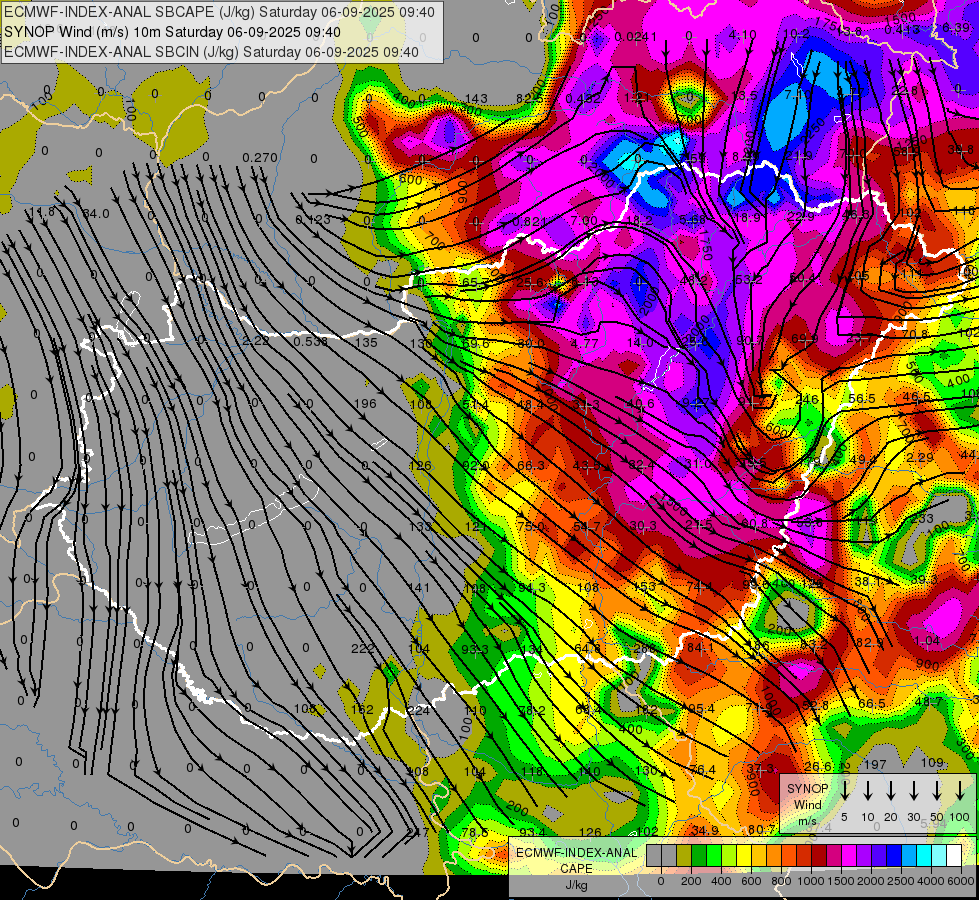The height and width of the screenshot is (900, 979).
Task: Click the 20 m/s wind arrow in SYNOP legend
Action: click(x=891, y=791)
